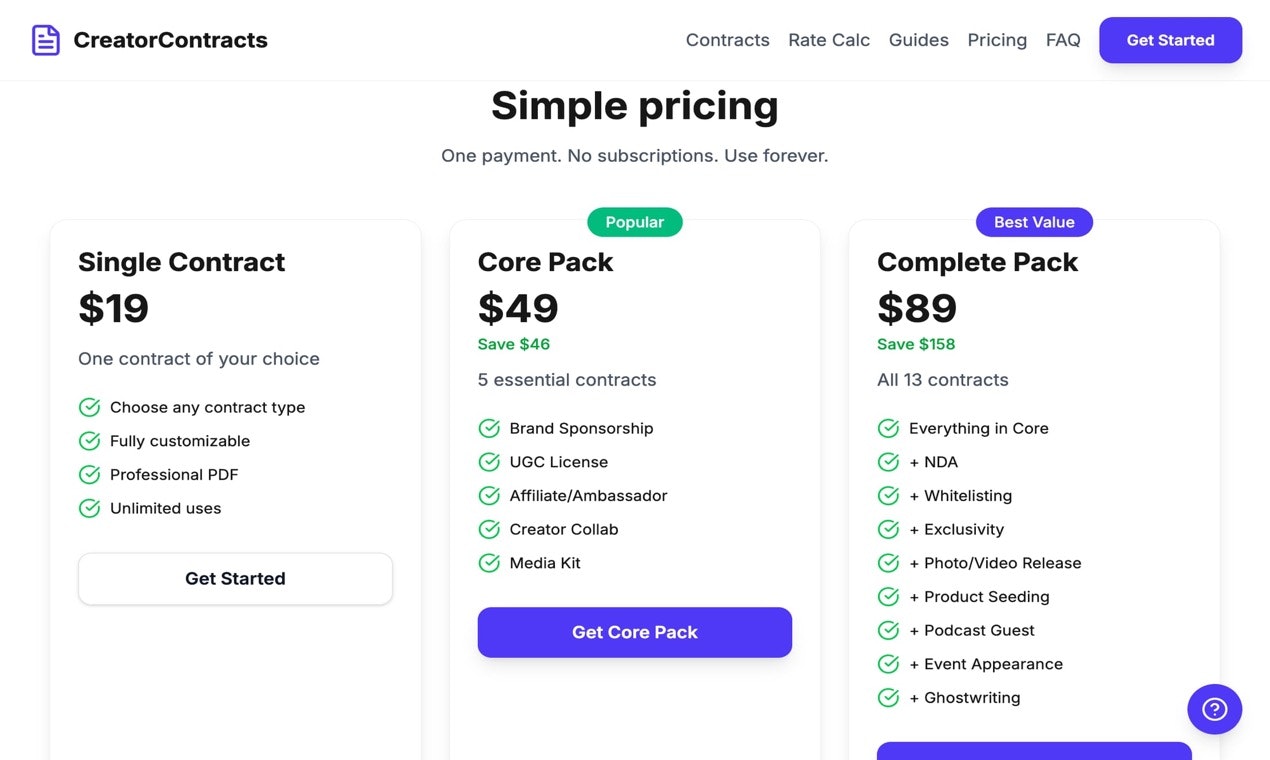
Task: Click the checkmark next to Unlimited uses
Action: point(89,508)
